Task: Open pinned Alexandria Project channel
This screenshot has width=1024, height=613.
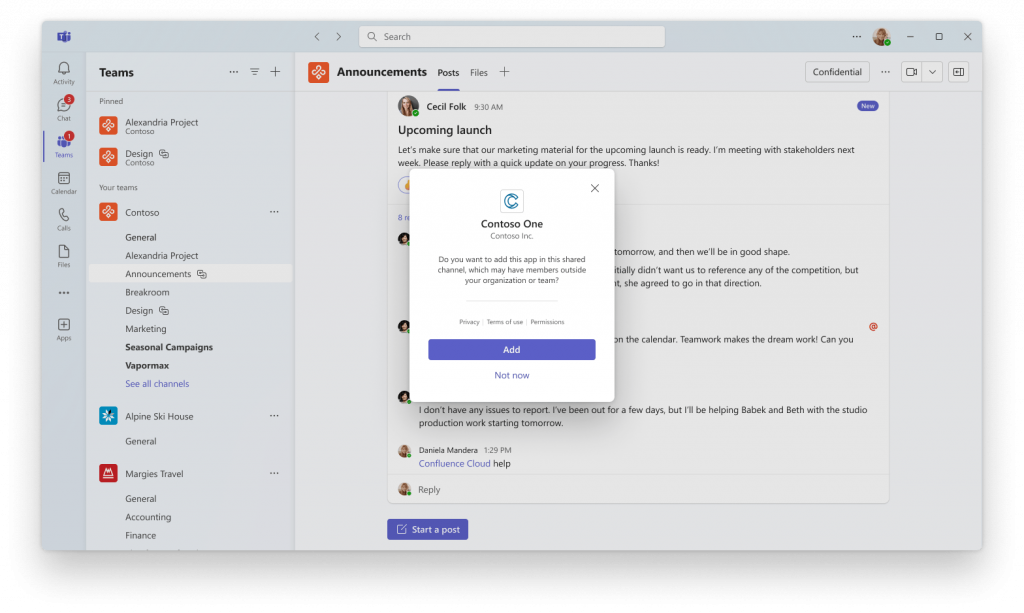Action: [x=189, y=125]
